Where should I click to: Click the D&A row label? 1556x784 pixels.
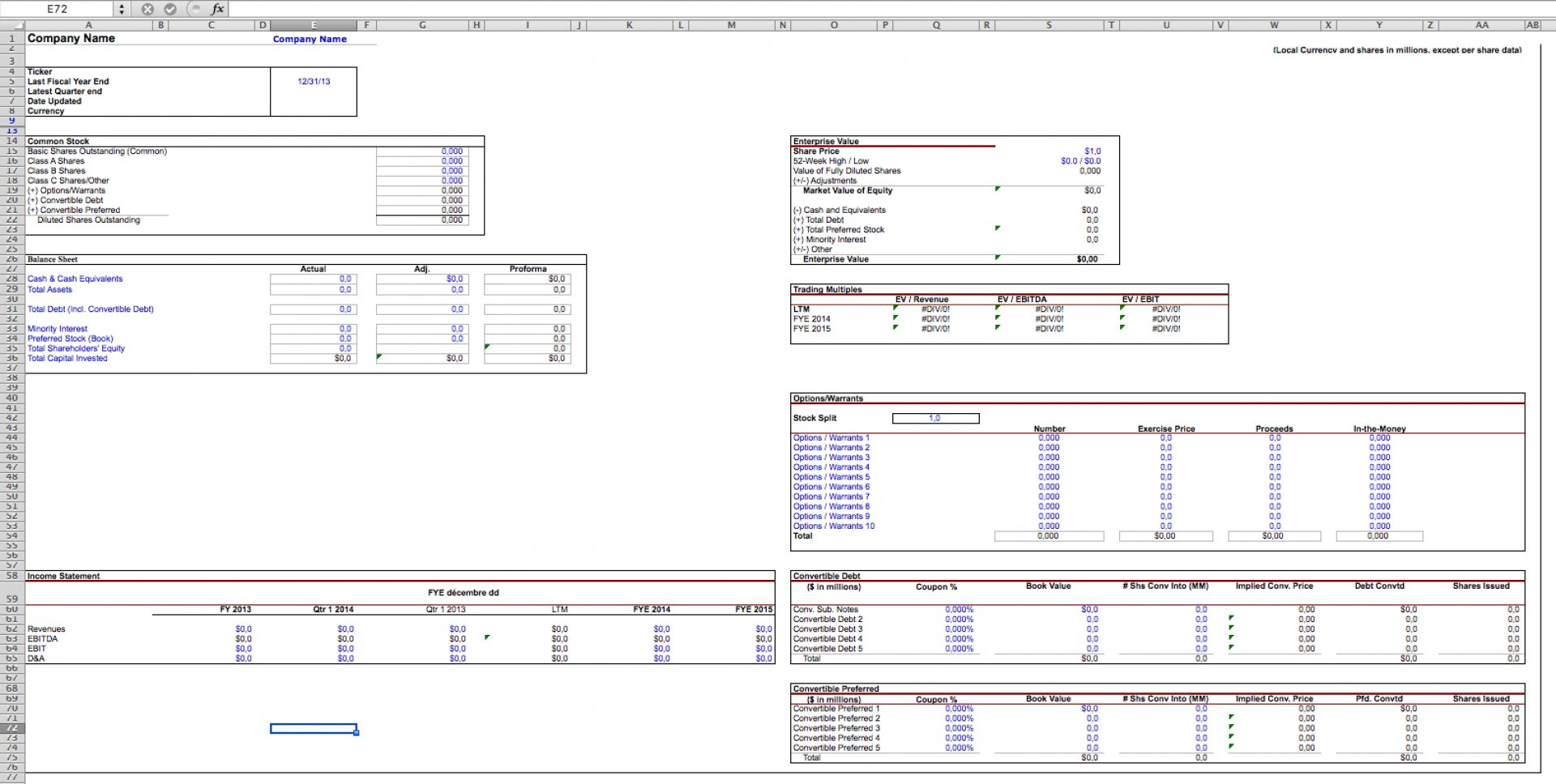coord(36,658)
